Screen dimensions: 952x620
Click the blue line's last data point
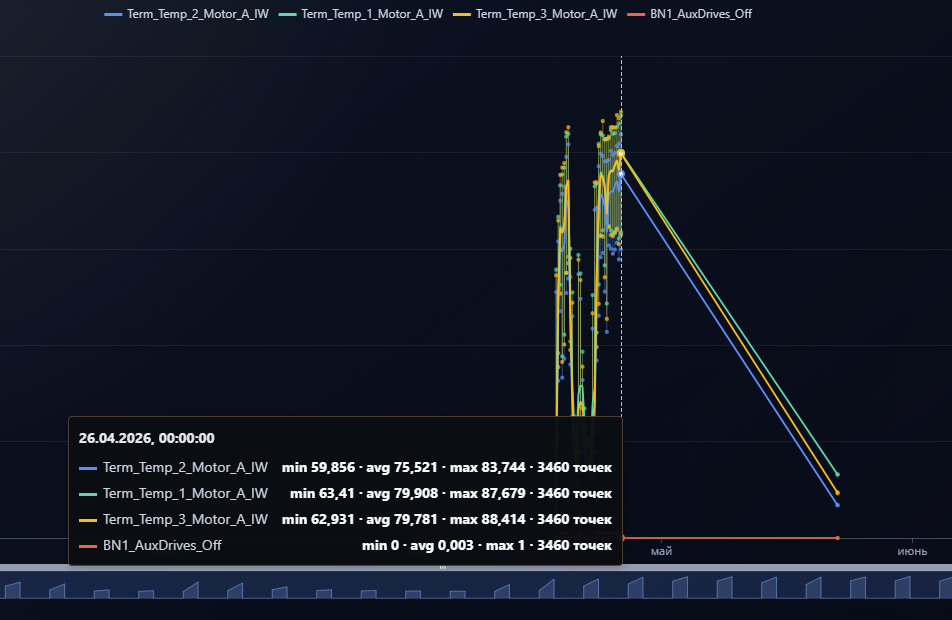tap(837, 505)
